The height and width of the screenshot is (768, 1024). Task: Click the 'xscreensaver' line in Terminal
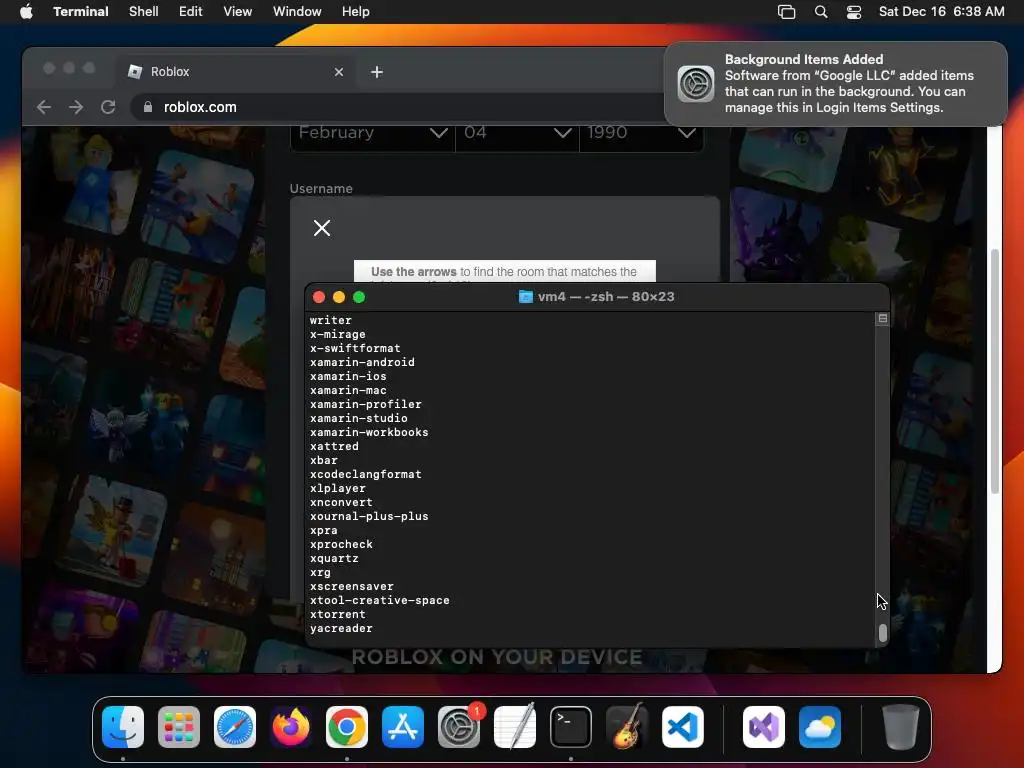click(x=351, y=586)
